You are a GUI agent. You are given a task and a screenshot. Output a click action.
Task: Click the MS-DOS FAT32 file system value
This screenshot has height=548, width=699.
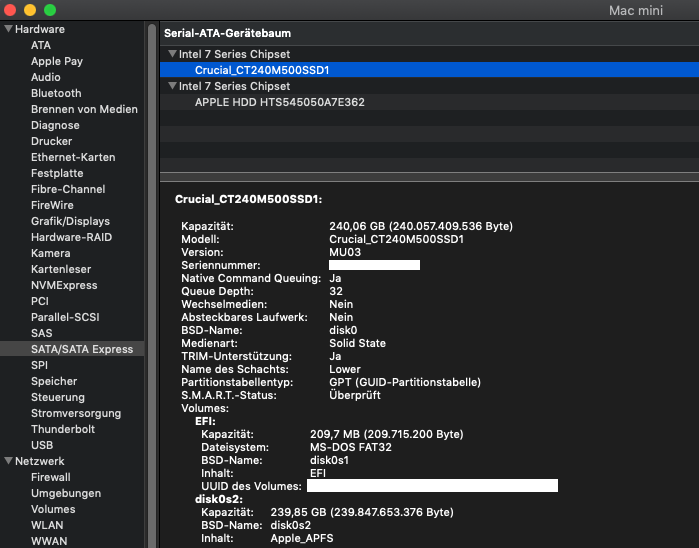click(351, 447)
